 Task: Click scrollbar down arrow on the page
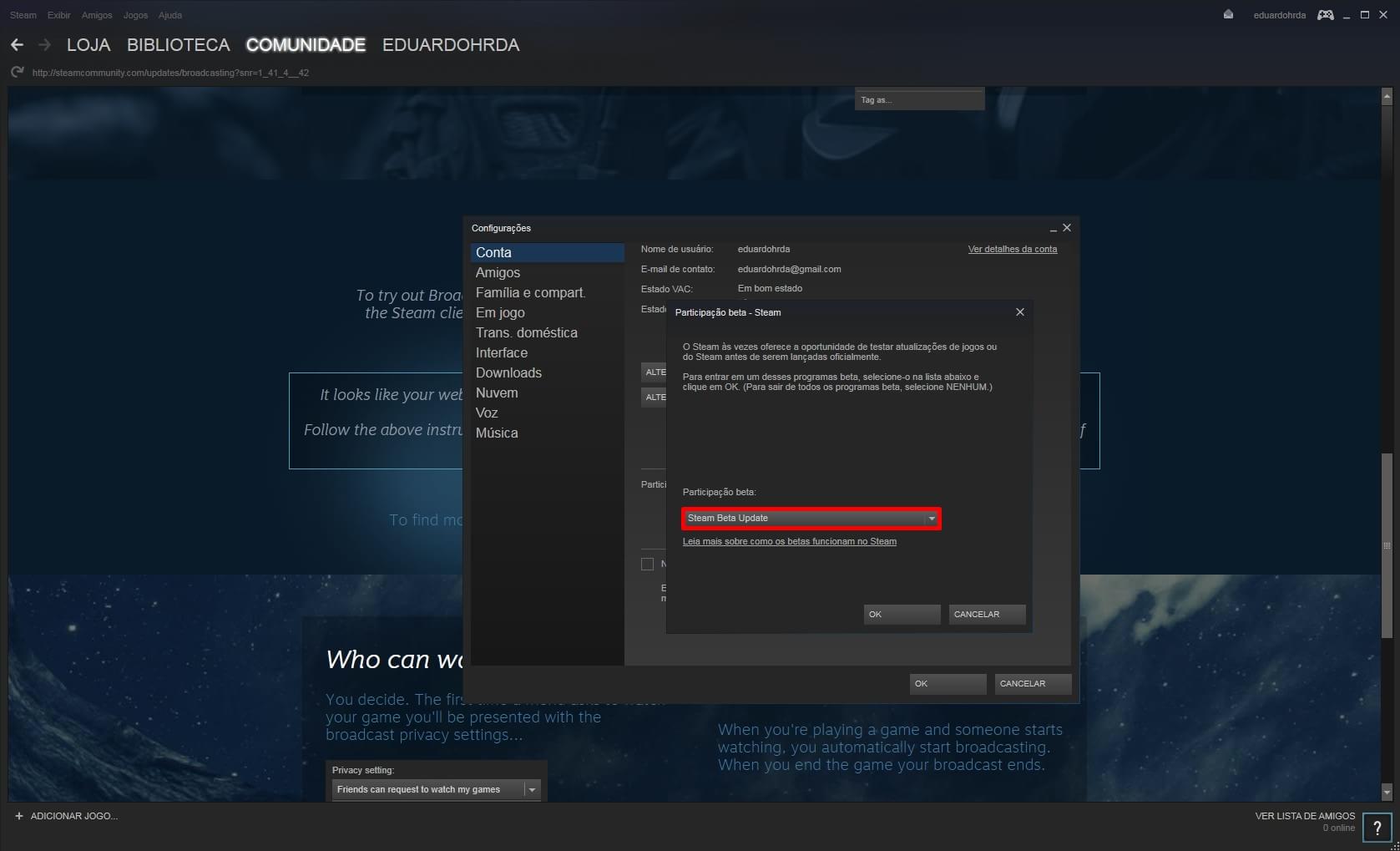coord(1387,791)
